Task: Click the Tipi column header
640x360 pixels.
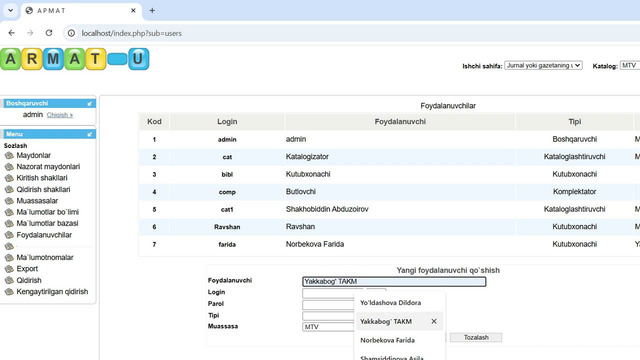Action: tap(574, 122)
